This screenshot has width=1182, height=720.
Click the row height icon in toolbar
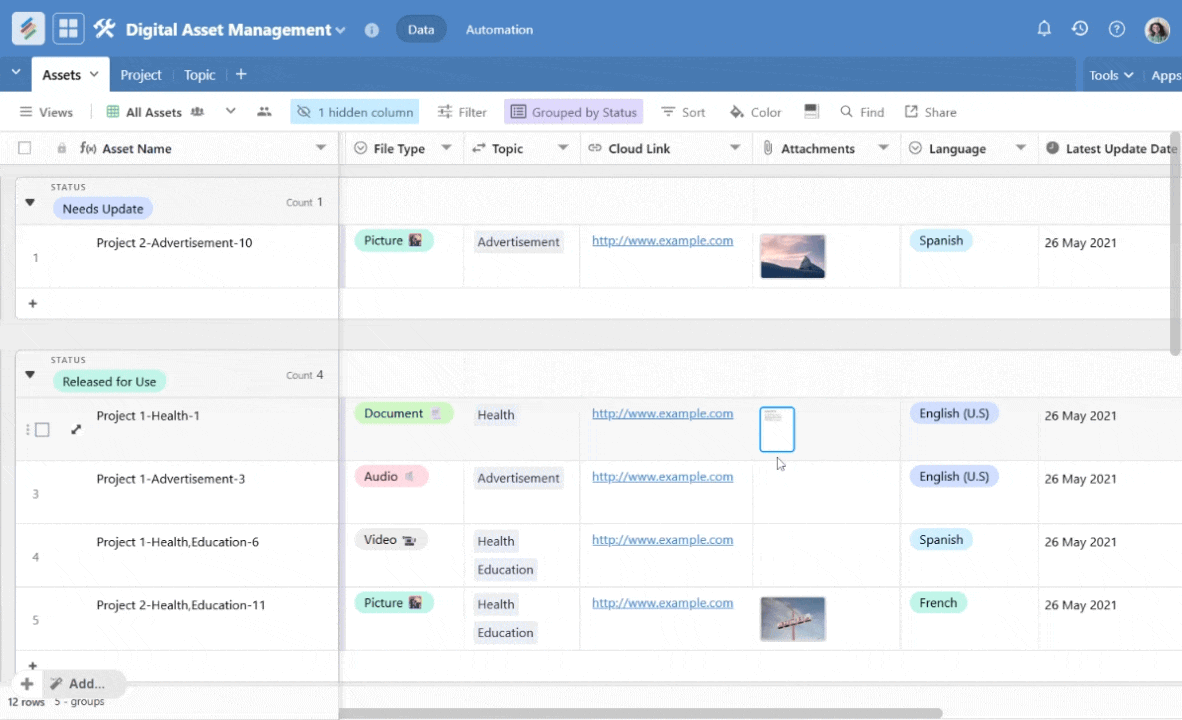(811, 112)
